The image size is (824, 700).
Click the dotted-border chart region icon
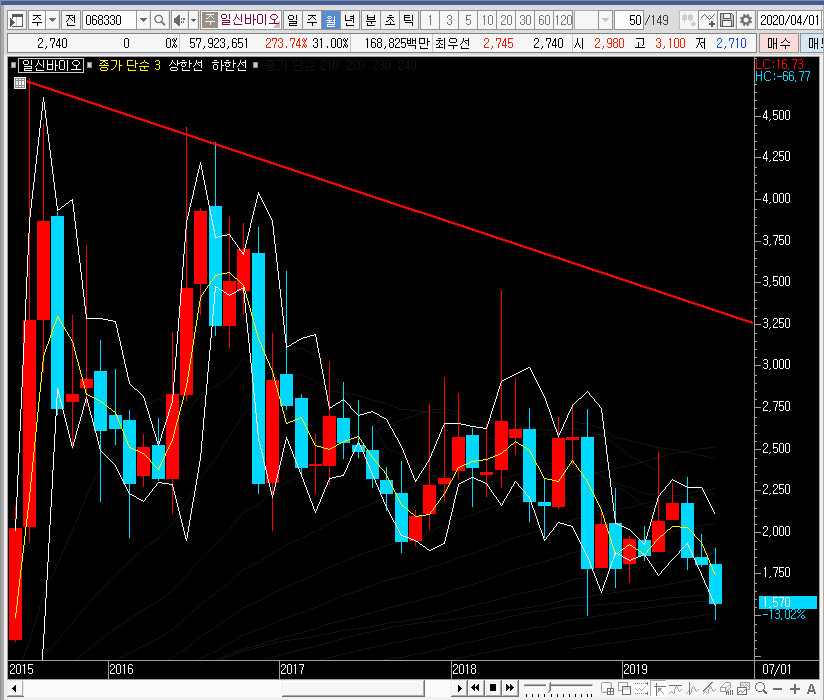[641, 688]
